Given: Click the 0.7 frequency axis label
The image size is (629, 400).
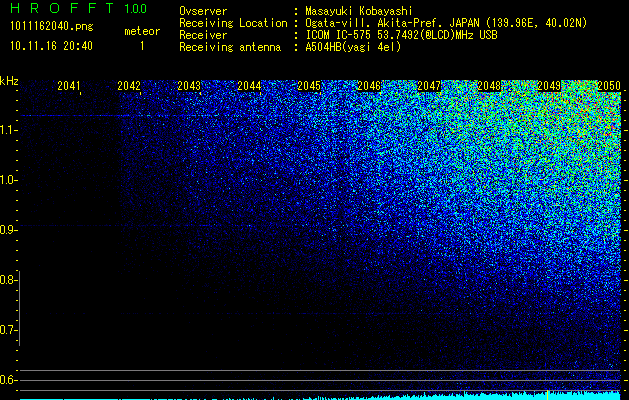Looking at the screenshot, I should [x=7, y=330].
